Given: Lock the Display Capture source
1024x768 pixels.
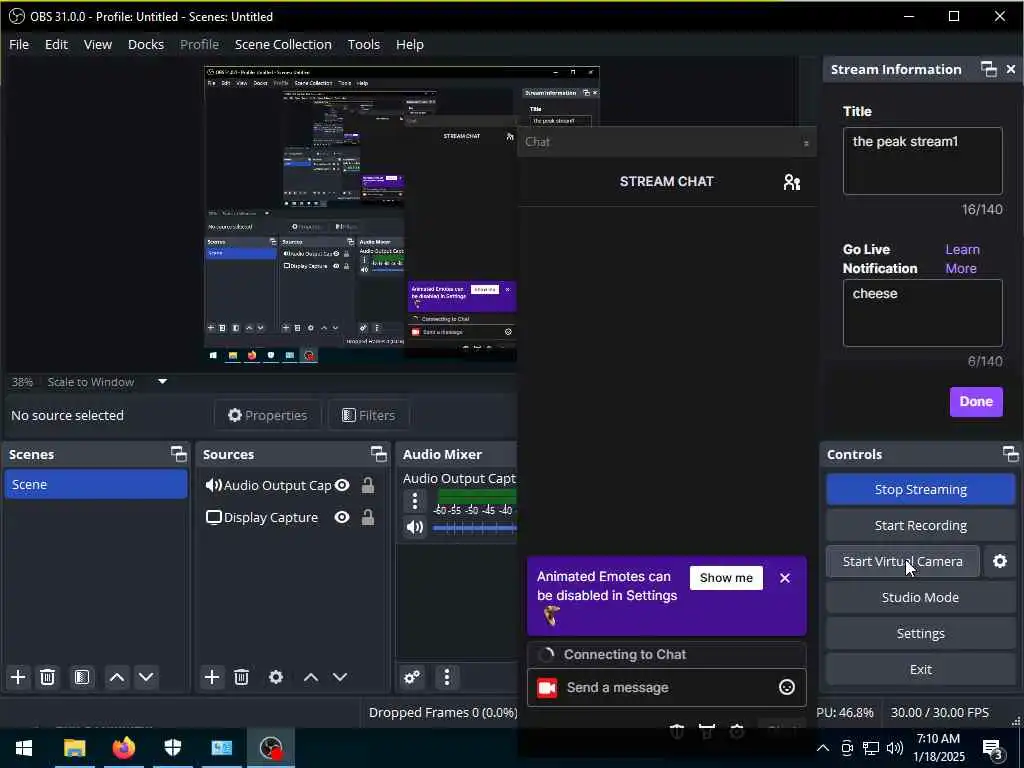Looking at the screenshot, I should coord(368,517).
